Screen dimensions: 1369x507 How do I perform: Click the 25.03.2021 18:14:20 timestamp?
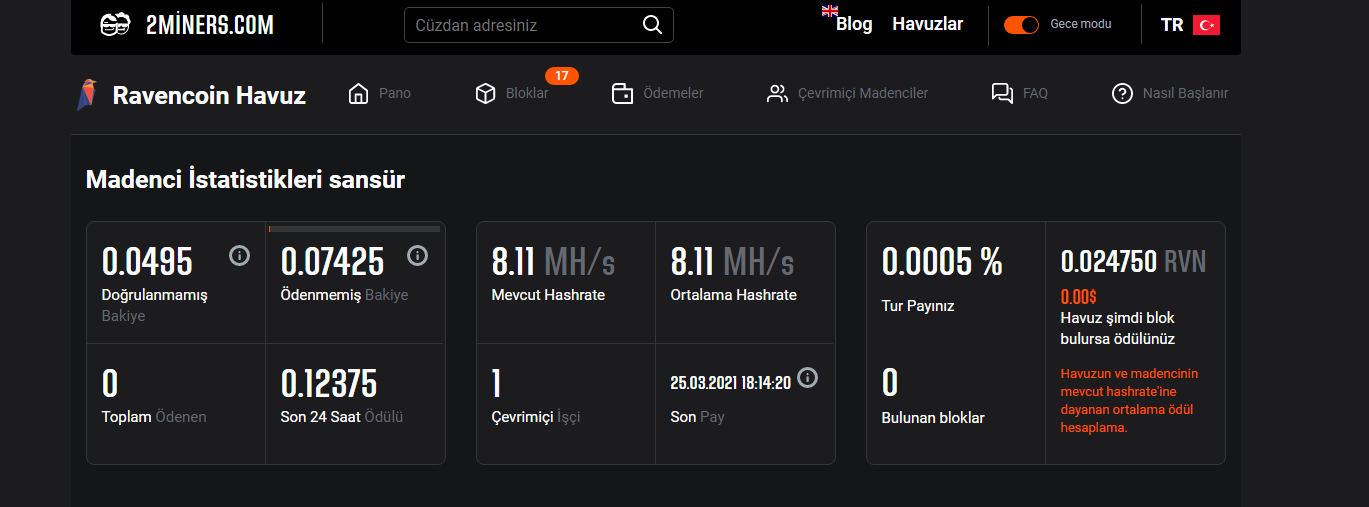[x=731, y=383]
